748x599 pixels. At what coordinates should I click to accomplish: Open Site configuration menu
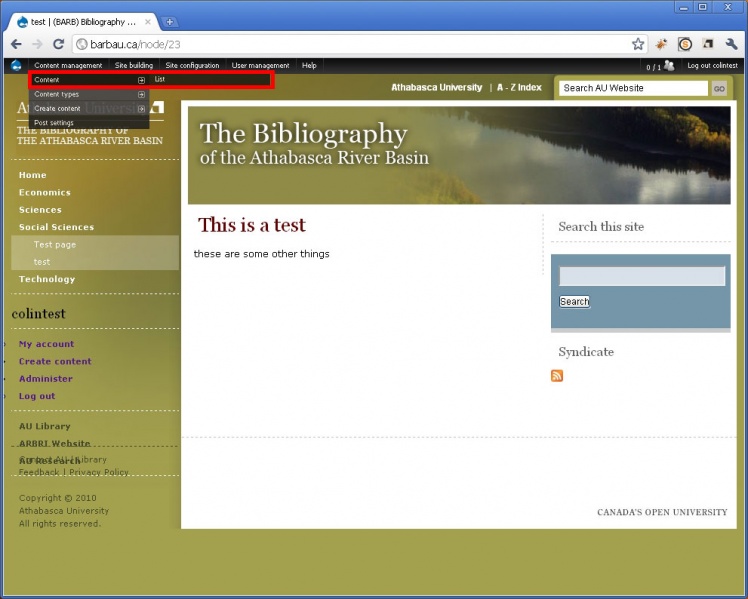(x=192, y=65)
